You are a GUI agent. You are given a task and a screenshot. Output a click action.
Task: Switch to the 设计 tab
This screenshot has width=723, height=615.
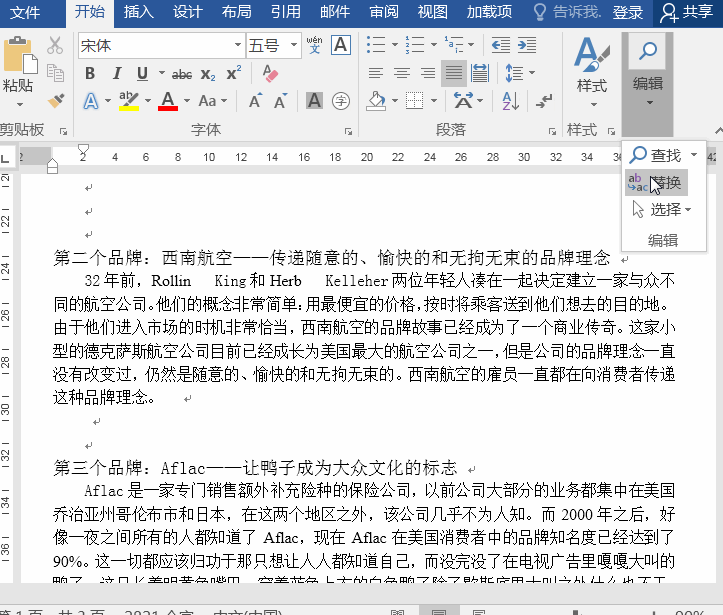[x=188, y=12]
